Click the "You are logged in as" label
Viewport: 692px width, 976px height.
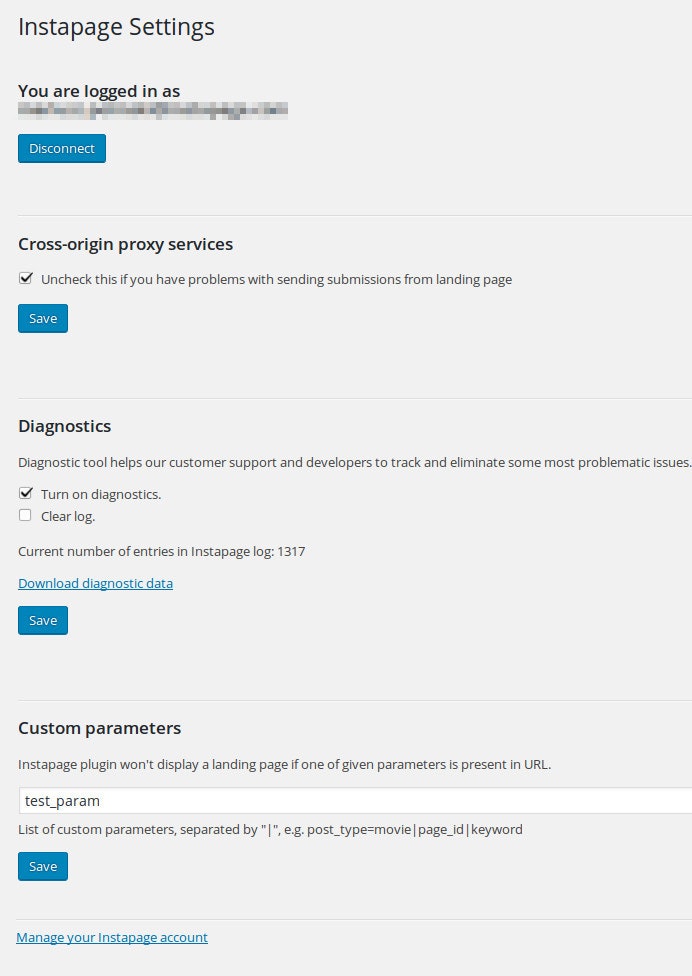pyautogui.click(x=99, y=91)
